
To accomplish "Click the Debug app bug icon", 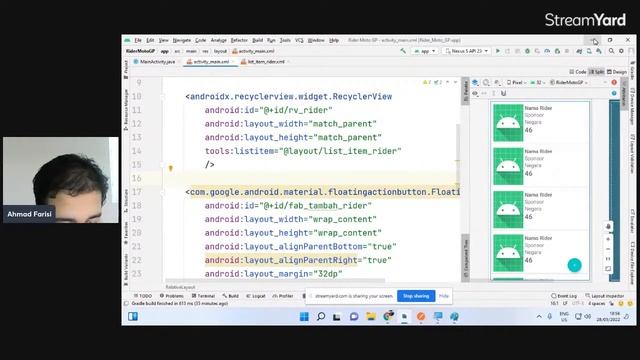I will point(527,51).
